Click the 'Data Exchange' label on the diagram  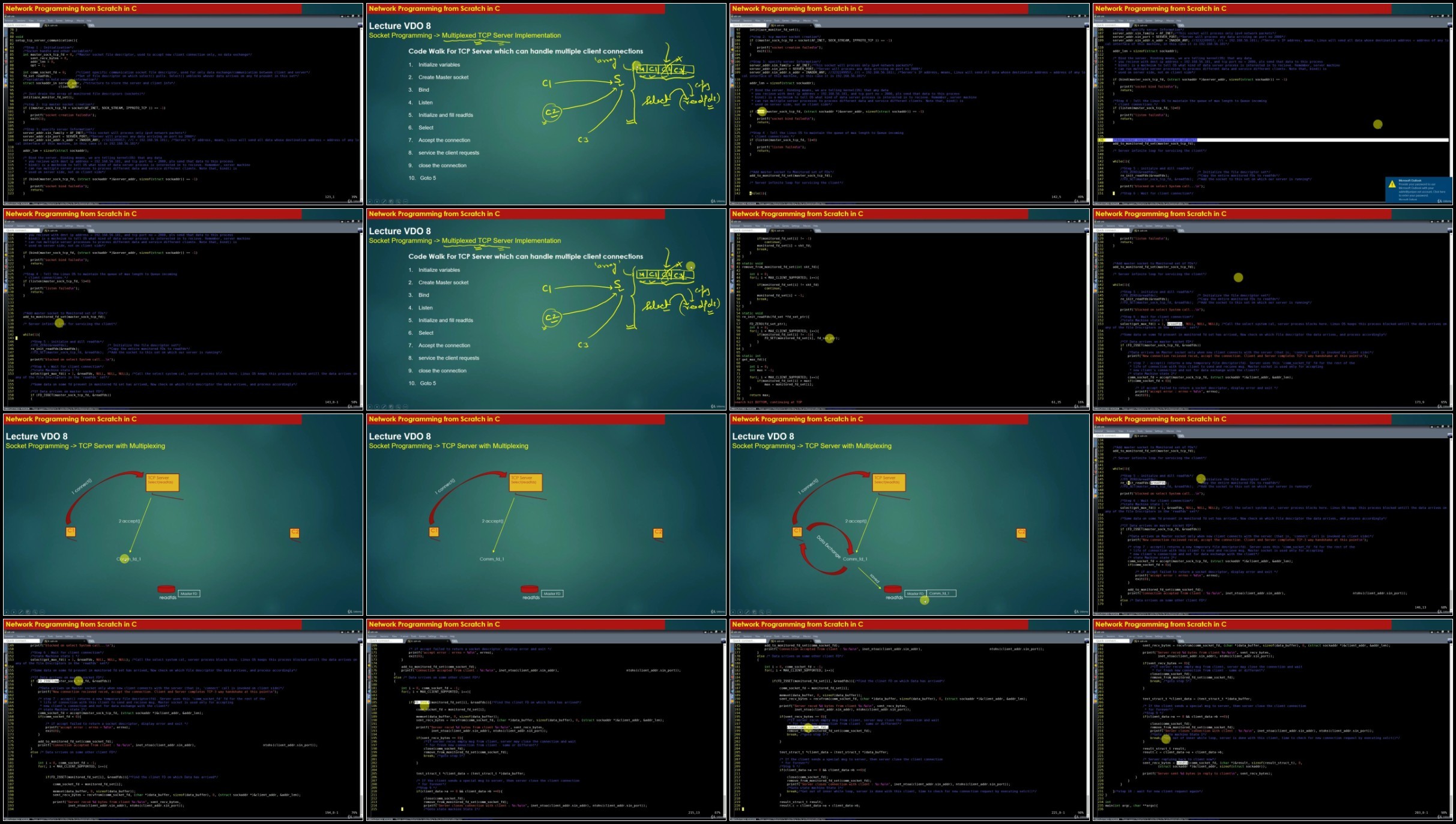tap(829, 547)
